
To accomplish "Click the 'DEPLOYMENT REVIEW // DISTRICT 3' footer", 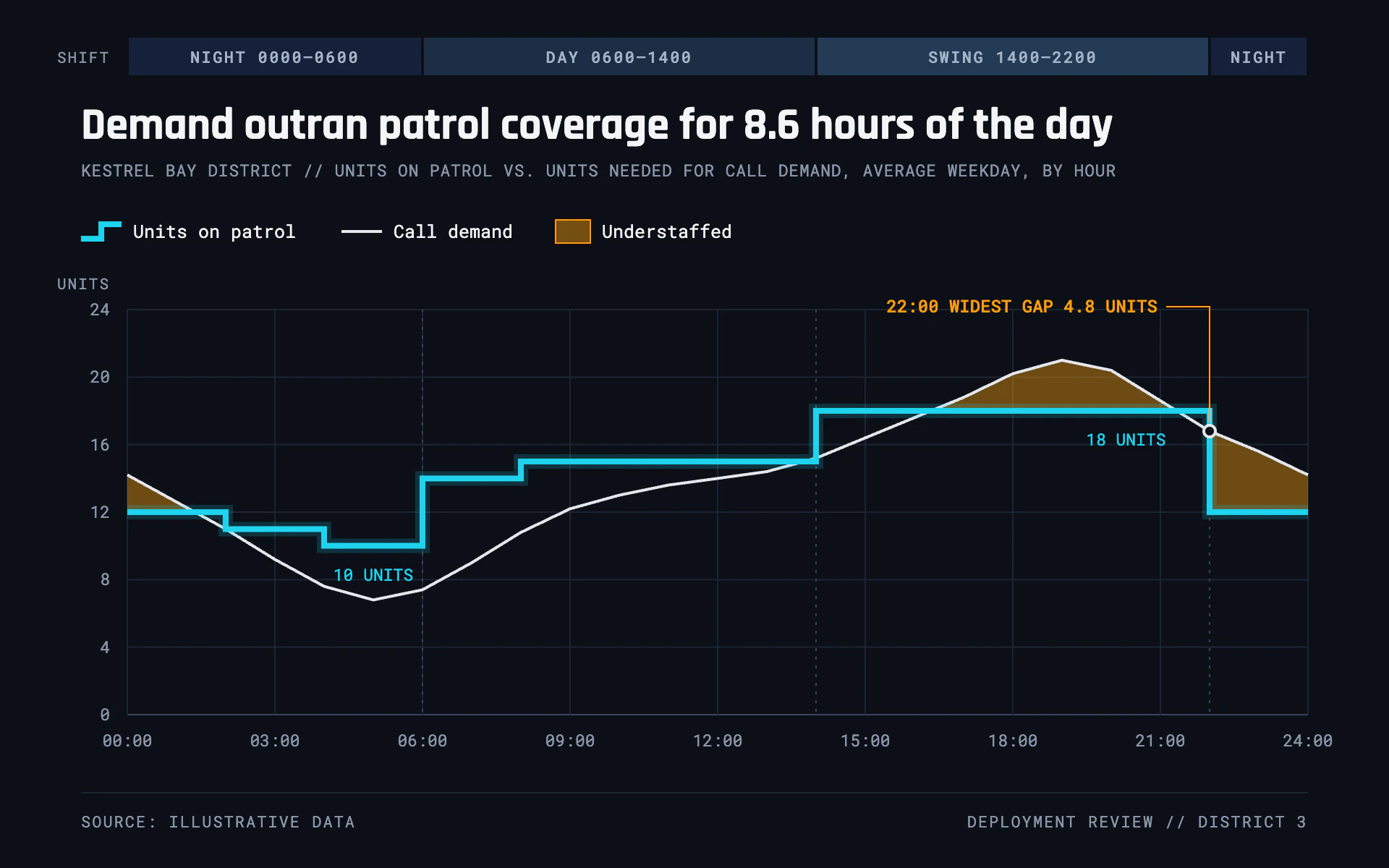I will 1137,822.
